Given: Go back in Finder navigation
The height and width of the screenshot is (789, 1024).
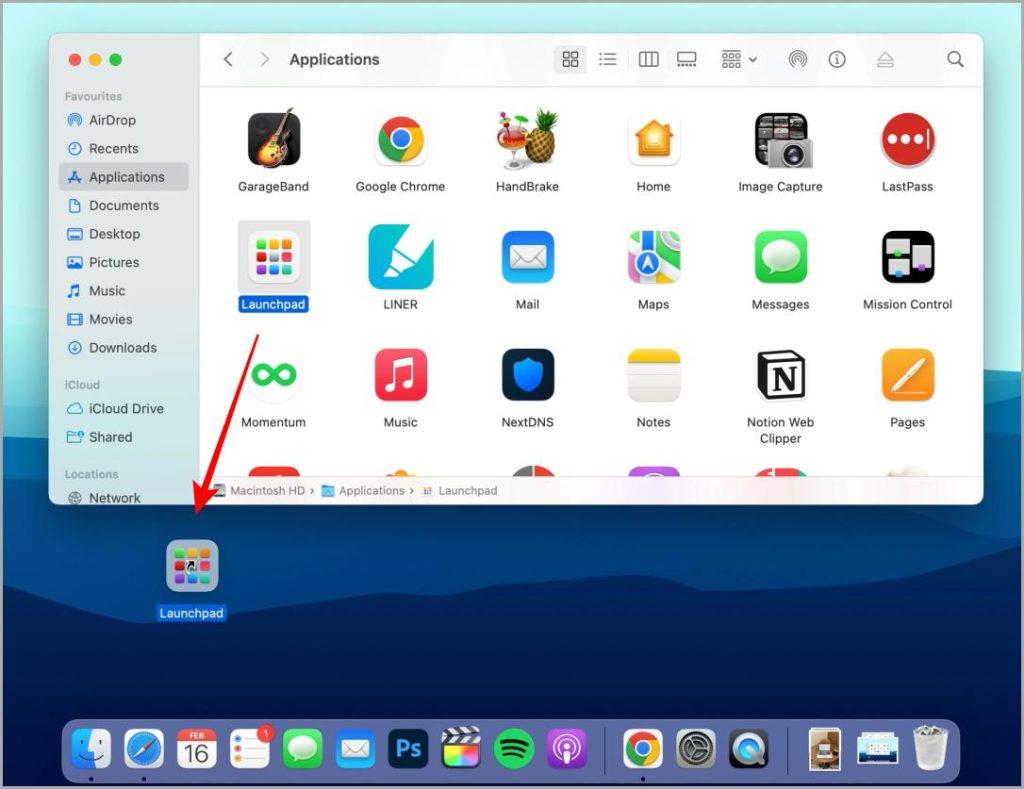Looking at the screenshot, I should 228,59.
